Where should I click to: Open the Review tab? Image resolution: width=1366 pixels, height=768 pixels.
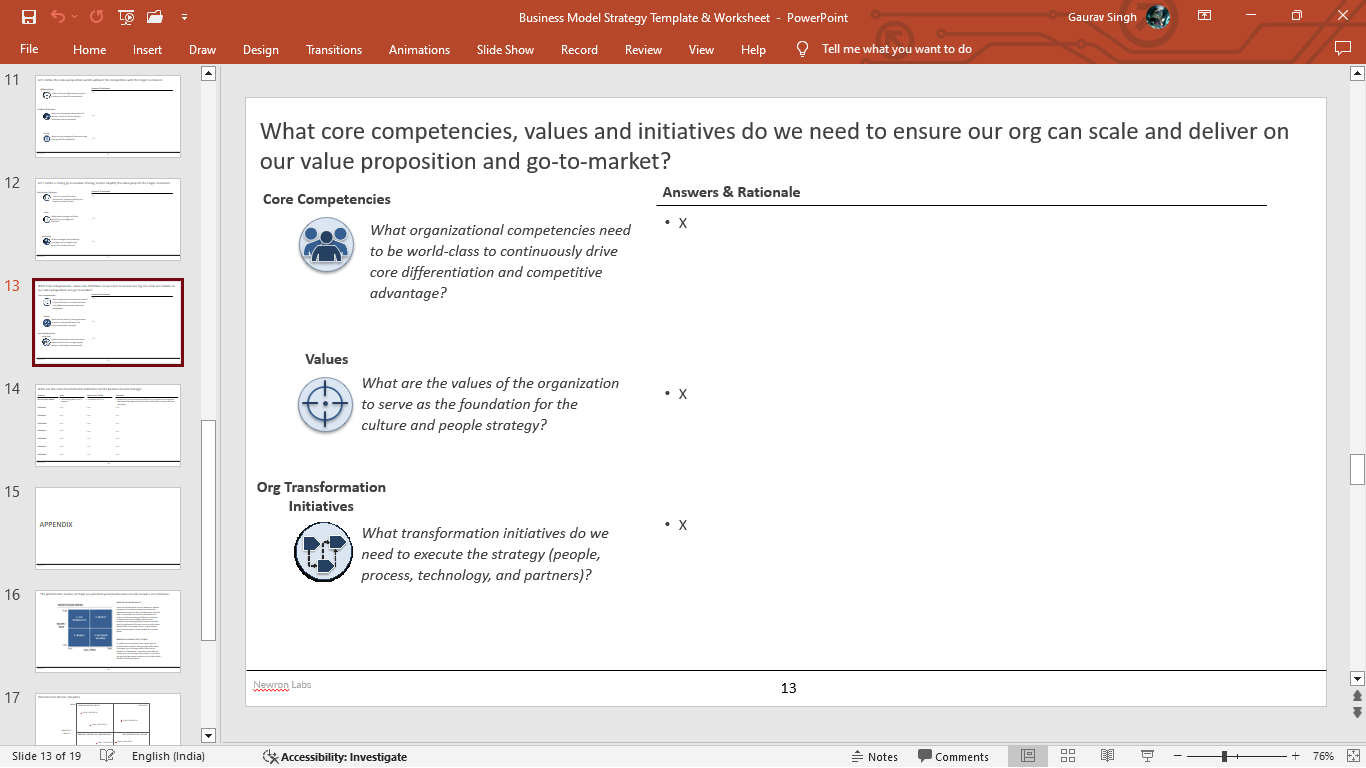[x=643, y=50]
